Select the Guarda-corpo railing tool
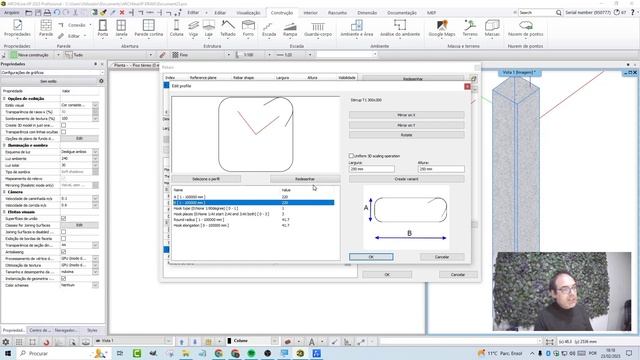Image resolution: width=640 pixels, height=360 pixels. pyautogui.click(x=318, y=28)
